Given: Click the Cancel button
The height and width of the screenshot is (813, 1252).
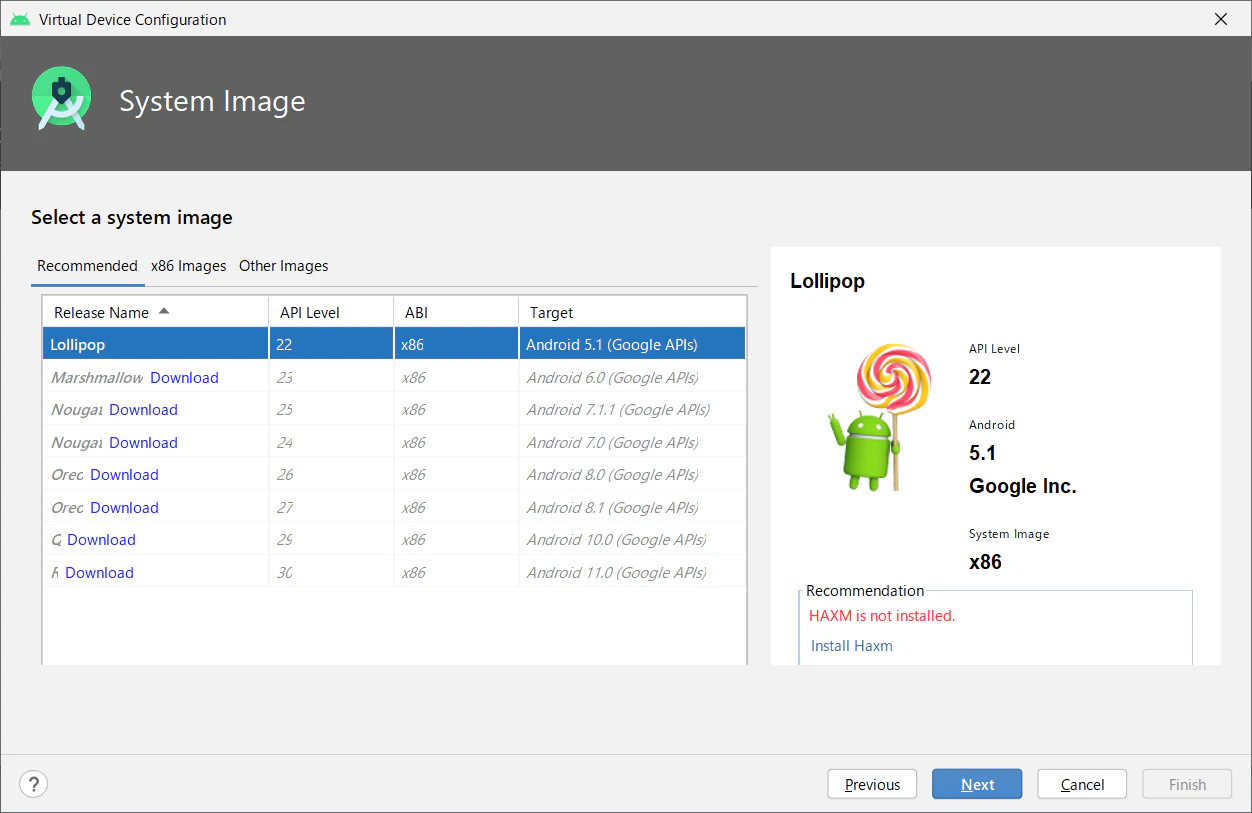Looking at the screenshot, I should tap(1082, 785).
